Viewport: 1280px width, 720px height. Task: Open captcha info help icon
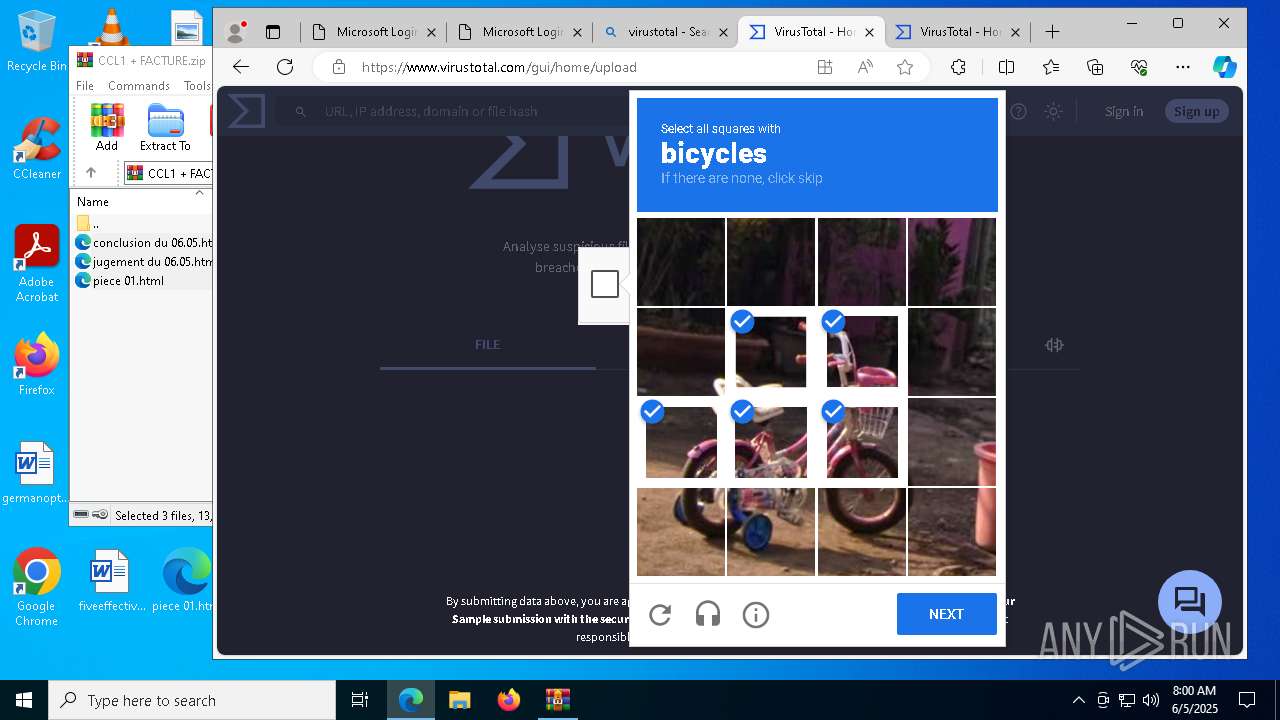[756, 614]
